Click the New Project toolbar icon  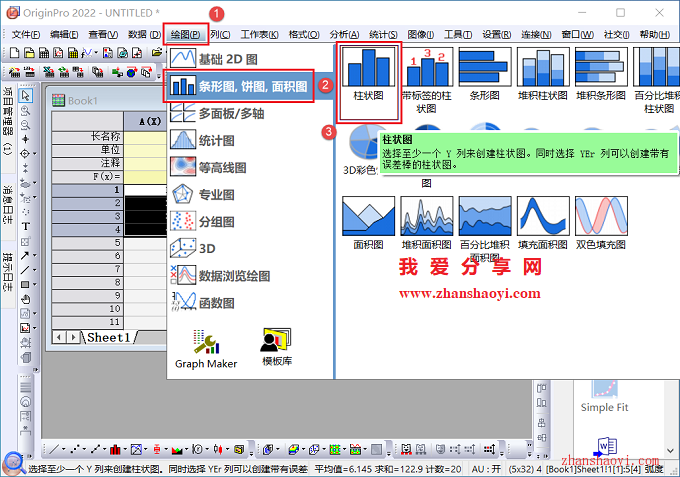14,53
